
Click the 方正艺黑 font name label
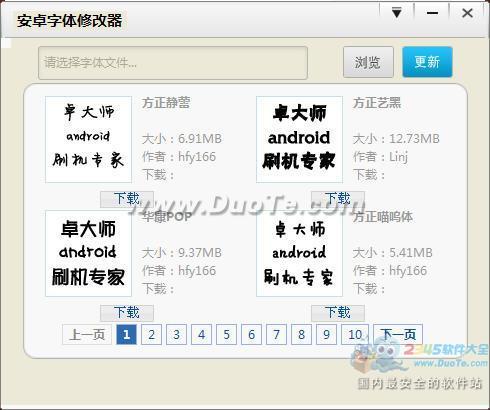(x=377, y=103)
